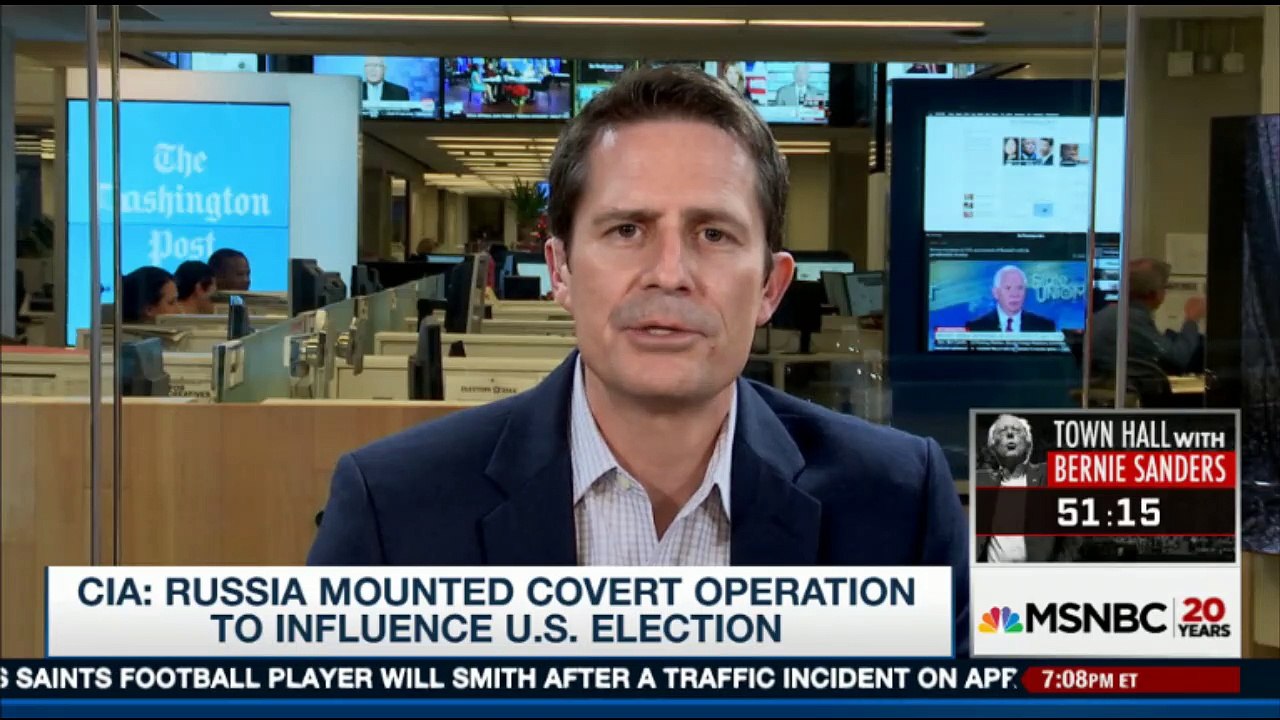
Task: Click the "51:15" countdown timer
Action: (1109, 514)
